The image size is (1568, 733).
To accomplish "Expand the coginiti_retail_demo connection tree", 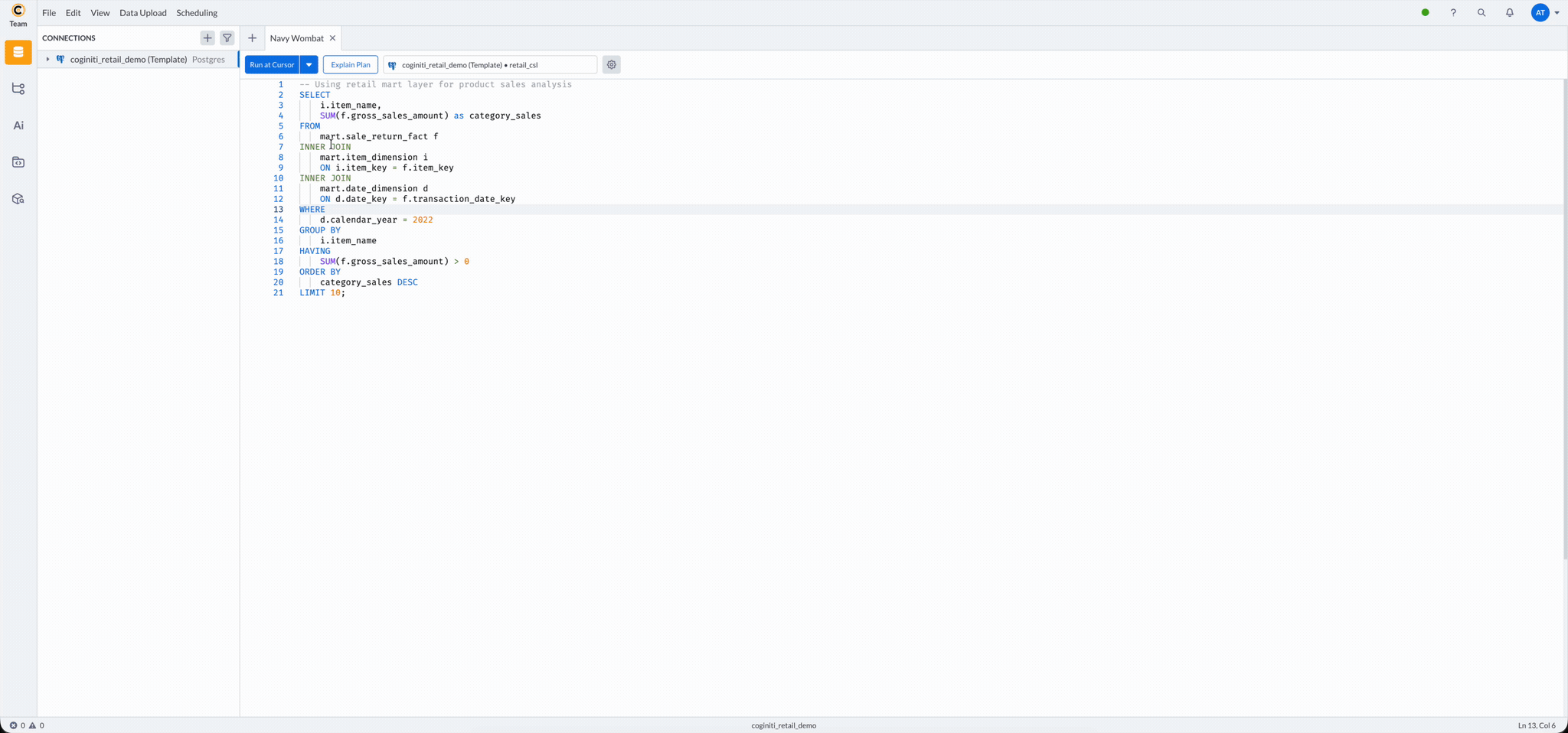I will (47, 60).
